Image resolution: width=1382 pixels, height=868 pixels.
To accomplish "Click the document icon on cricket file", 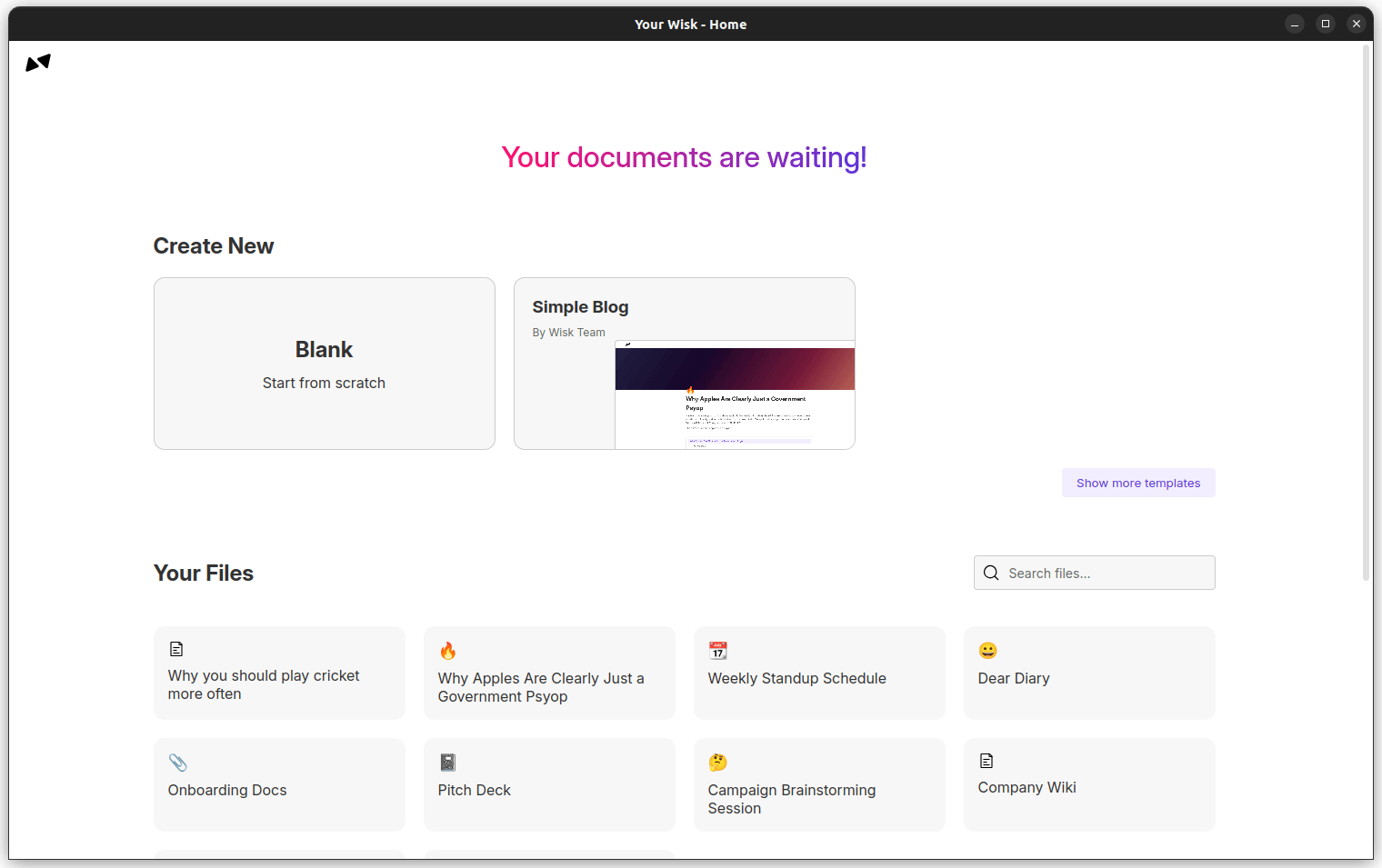I will 176,649.
